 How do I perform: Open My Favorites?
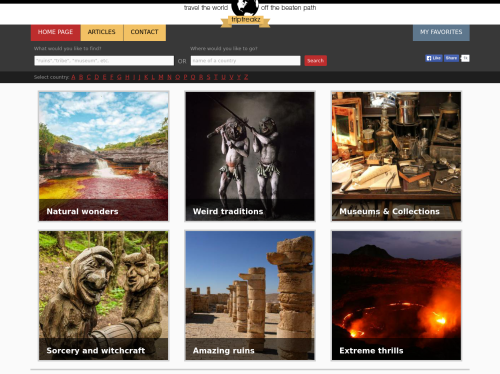tap(441, 32)
